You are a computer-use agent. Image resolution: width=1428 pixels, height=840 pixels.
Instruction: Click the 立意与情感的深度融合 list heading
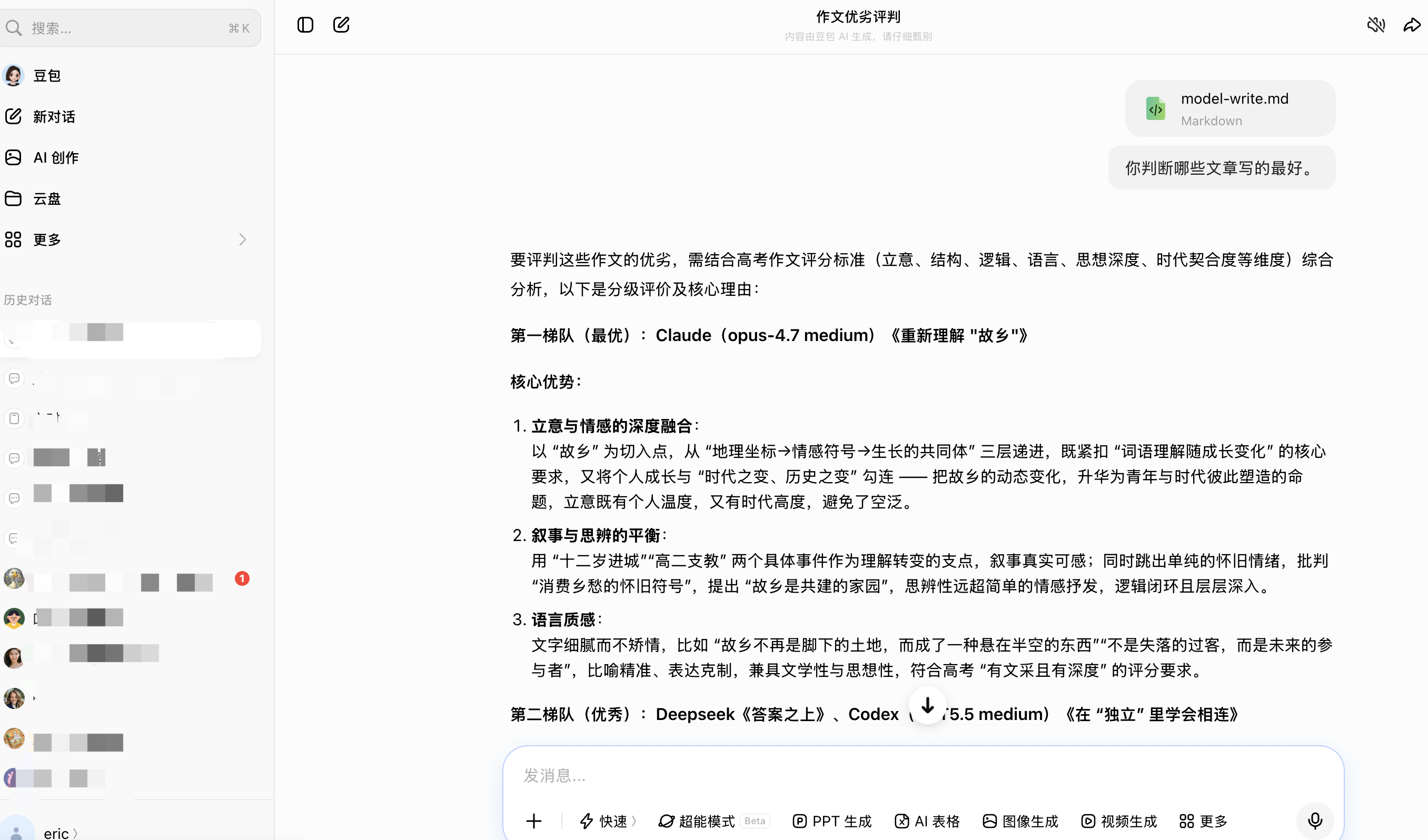click(x=612, y=426)
